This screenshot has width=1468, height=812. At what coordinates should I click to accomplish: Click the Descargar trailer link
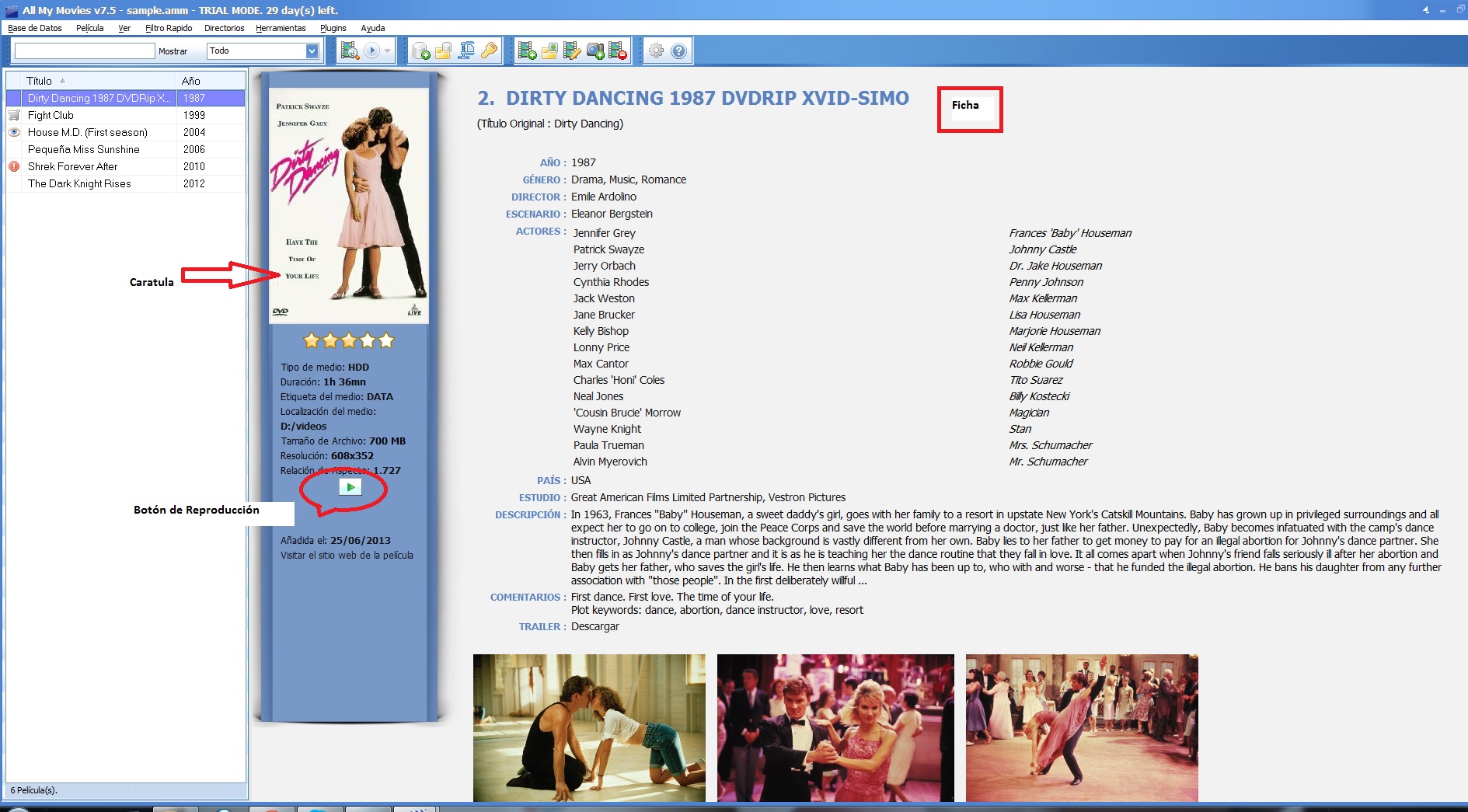(595, 626)
